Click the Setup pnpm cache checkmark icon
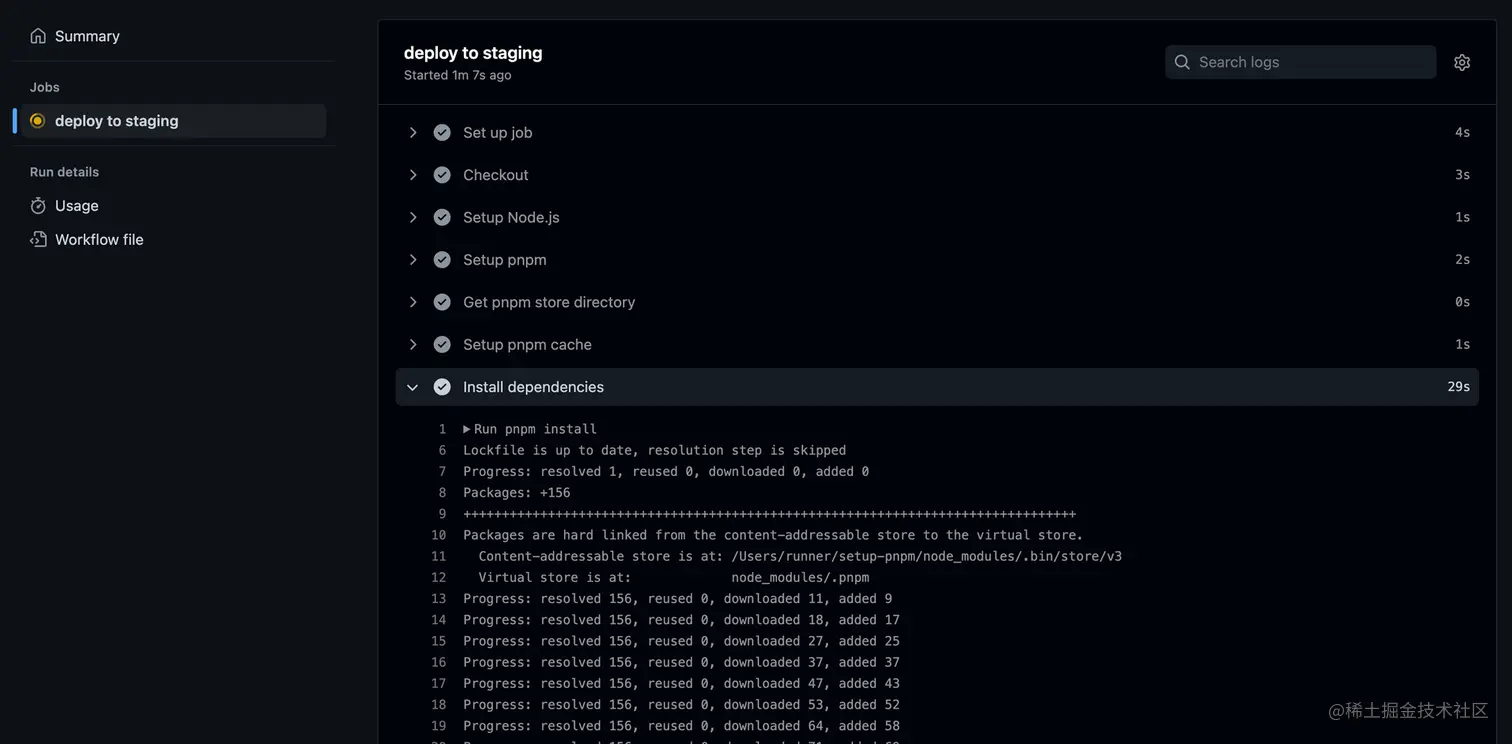 (442, 344)
